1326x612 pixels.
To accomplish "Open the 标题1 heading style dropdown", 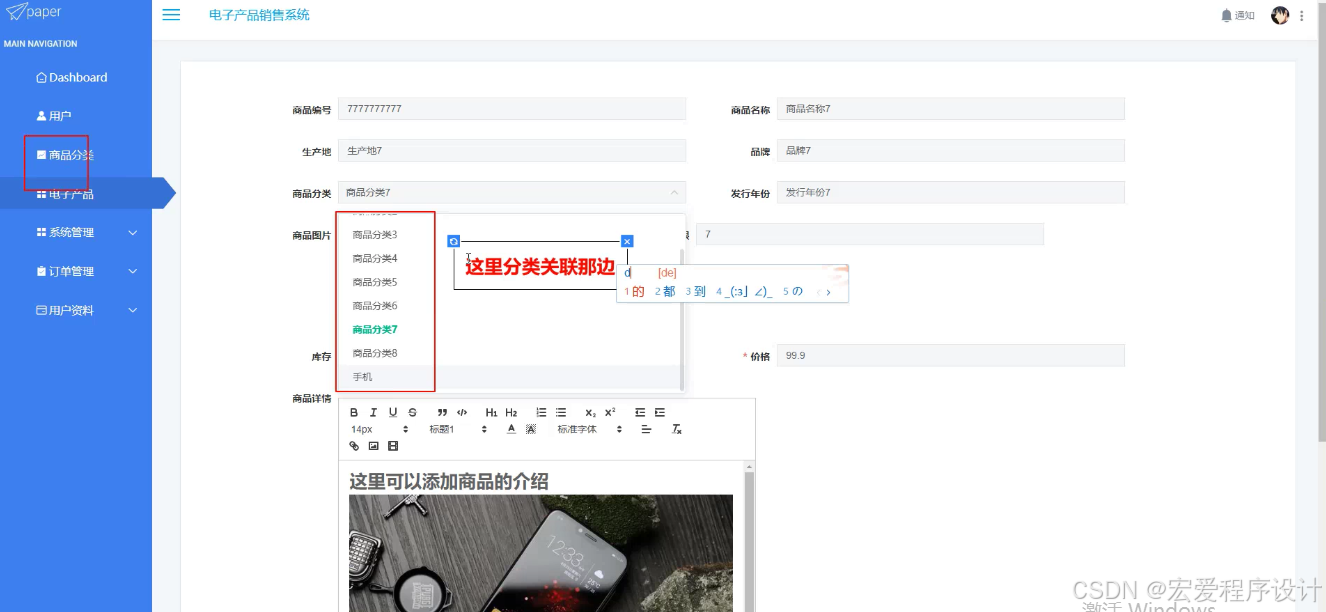I will (458, 429).
